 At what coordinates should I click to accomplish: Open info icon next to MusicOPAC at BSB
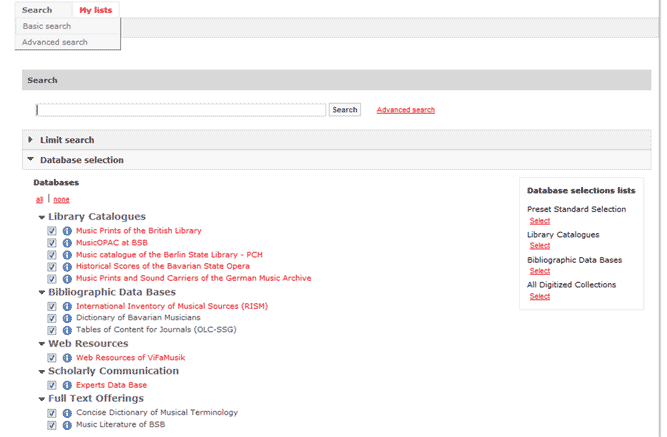67,243
